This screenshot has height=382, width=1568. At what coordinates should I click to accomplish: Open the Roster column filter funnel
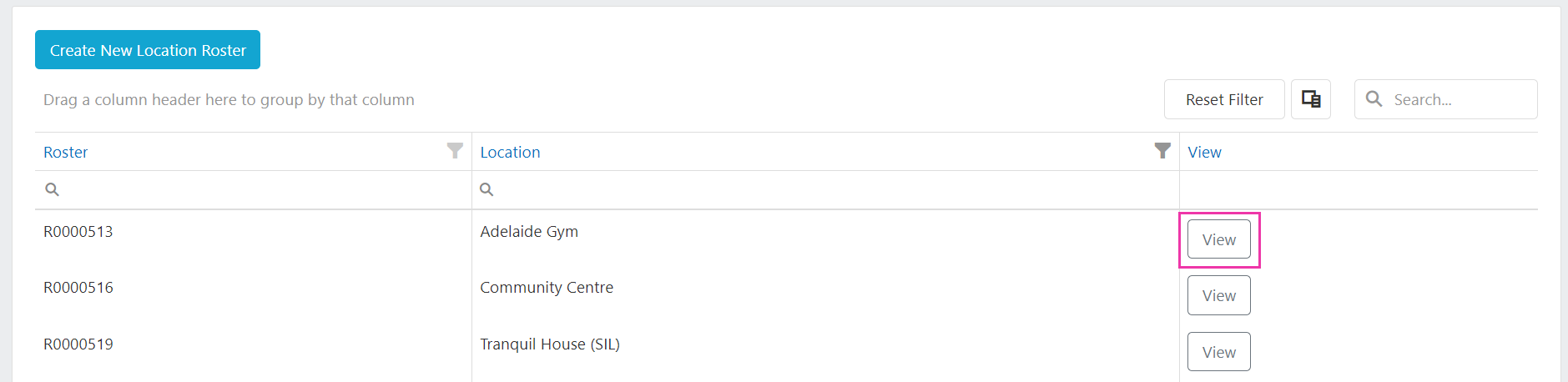455,151
